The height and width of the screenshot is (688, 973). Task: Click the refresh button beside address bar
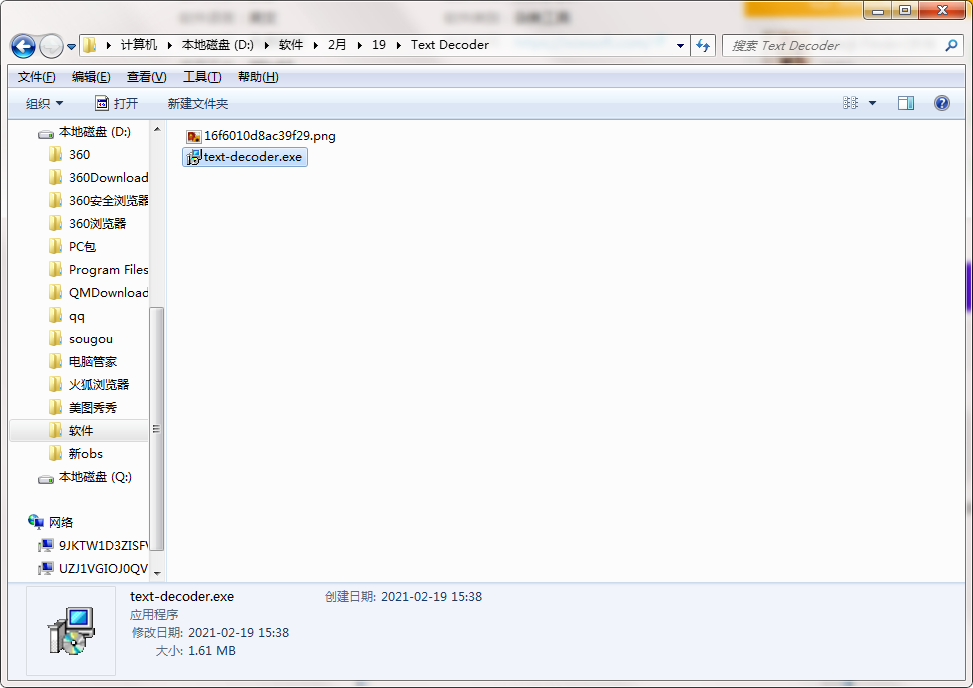point(703,45)
